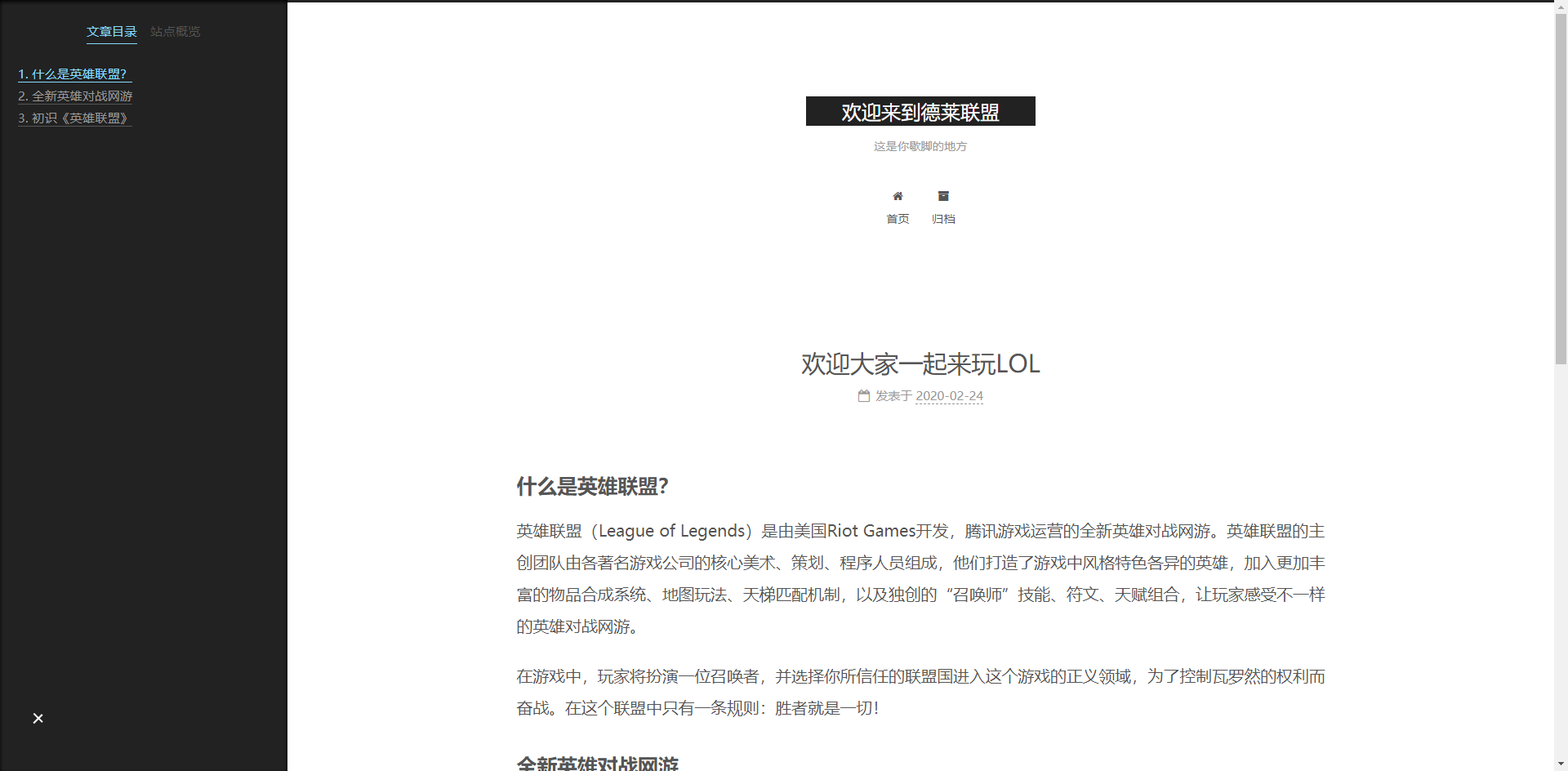Jump to section 3. 初识《英雄联盟》

75,118
